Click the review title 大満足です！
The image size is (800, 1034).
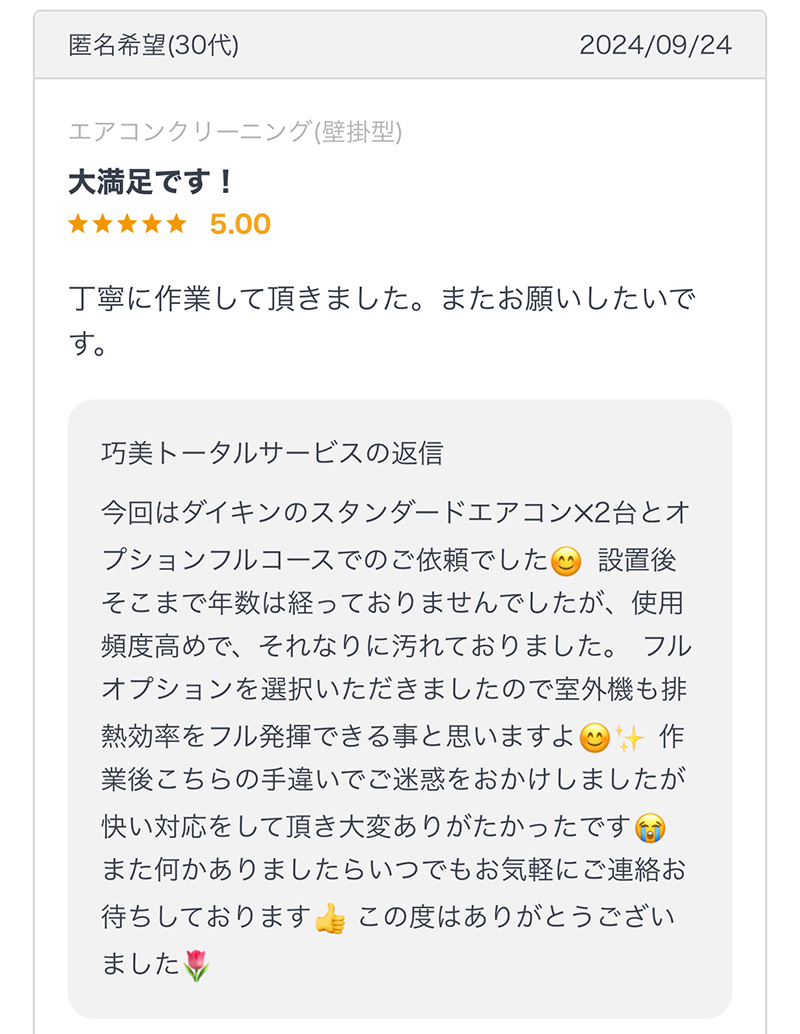tap(151, 182)
